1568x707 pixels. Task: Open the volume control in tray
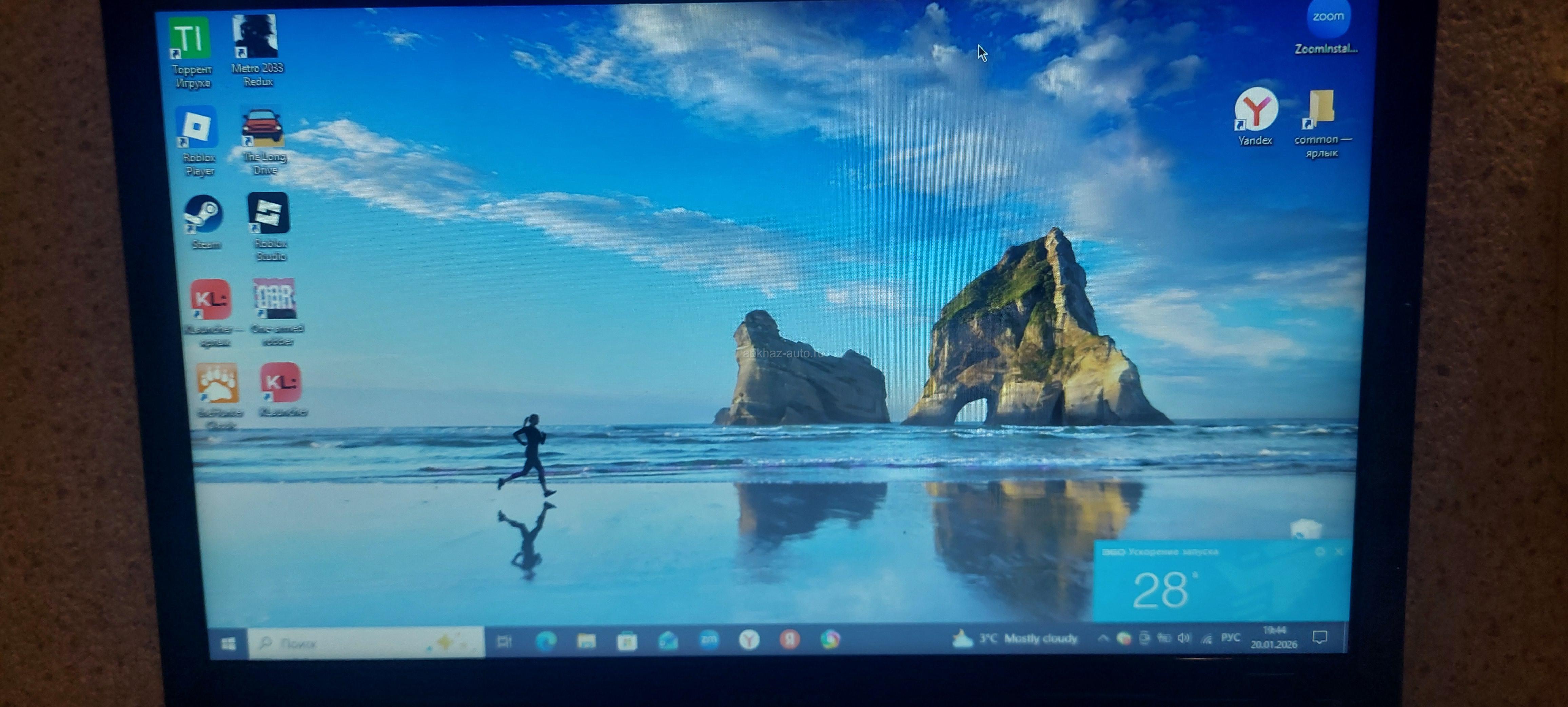pyautogui.click(x=1184, y=637)
